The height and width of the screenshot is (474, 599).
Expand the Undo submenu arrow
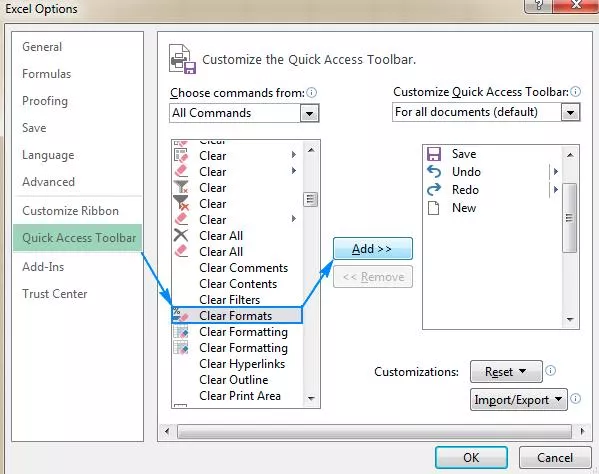click(555, 172)
